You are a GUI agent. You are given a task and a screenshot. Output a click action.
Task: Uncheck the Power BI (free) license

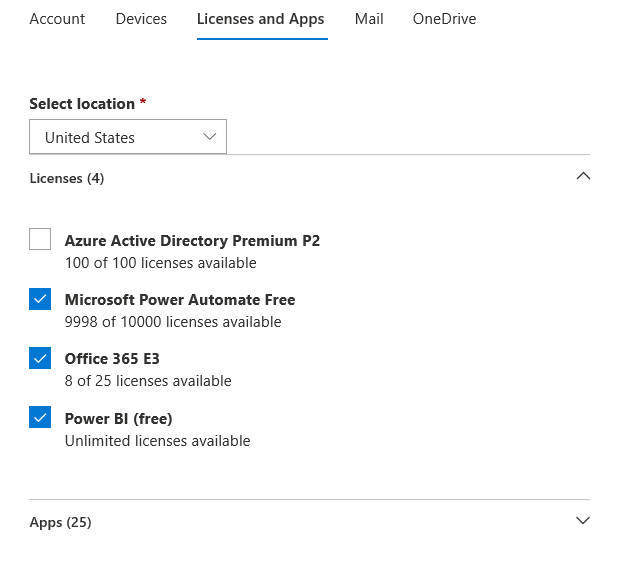[40, 418]
